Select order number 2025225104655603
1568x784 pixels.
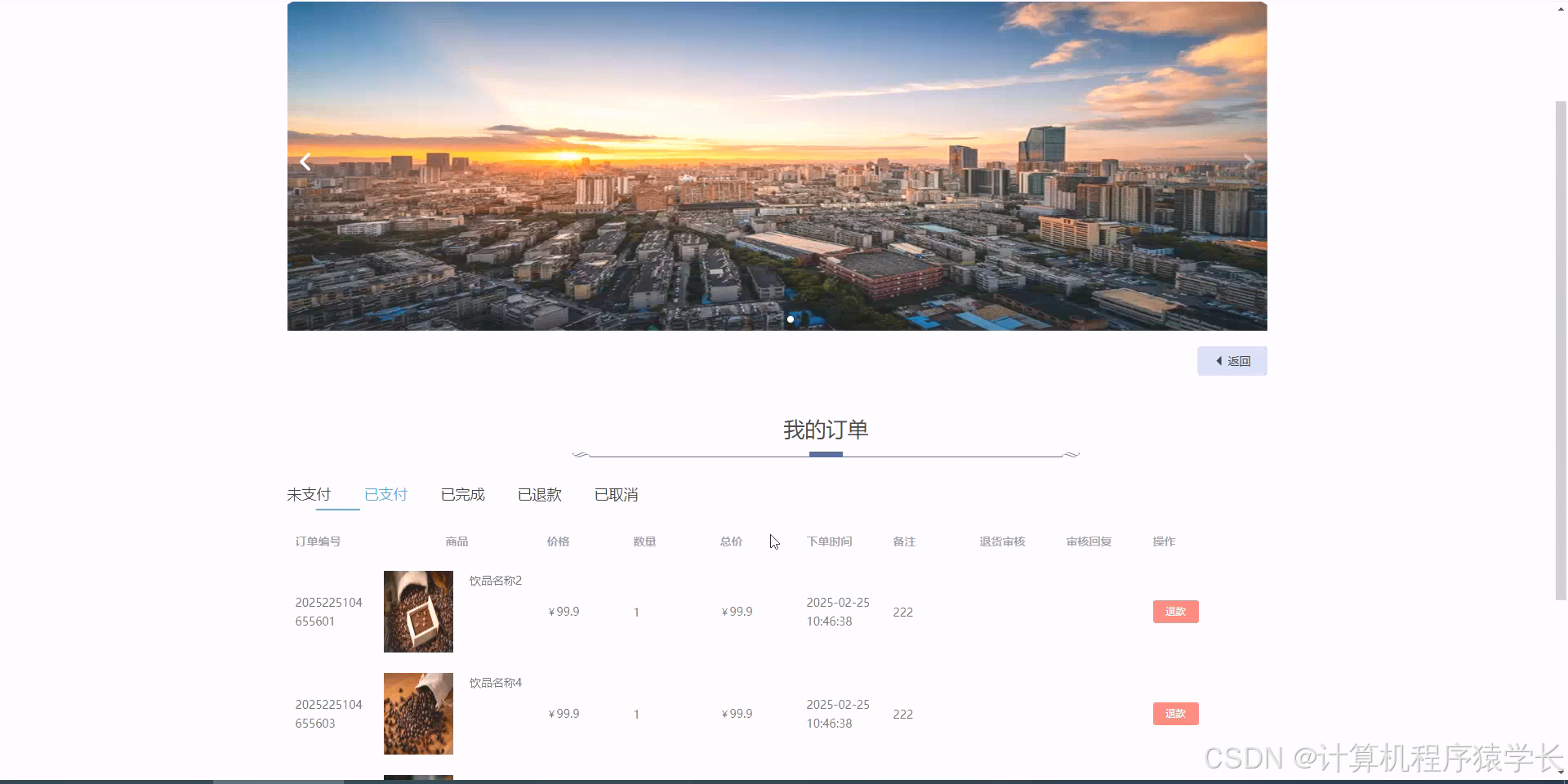[328, 714]
